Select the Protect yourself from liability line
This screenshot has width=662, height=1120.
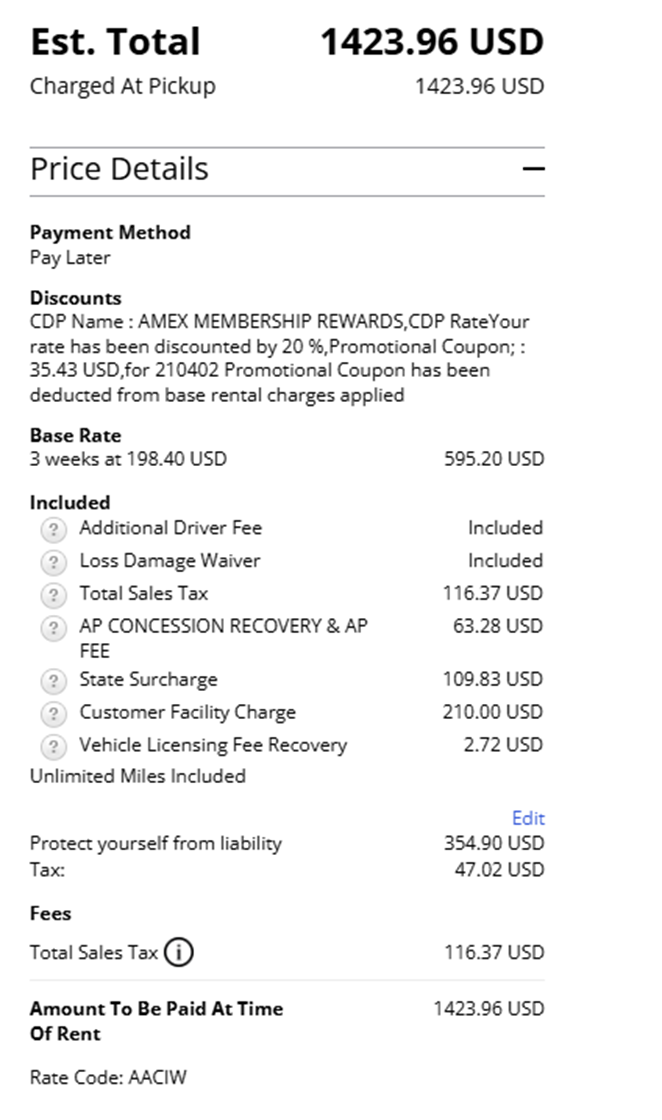(x=156, y=843)
